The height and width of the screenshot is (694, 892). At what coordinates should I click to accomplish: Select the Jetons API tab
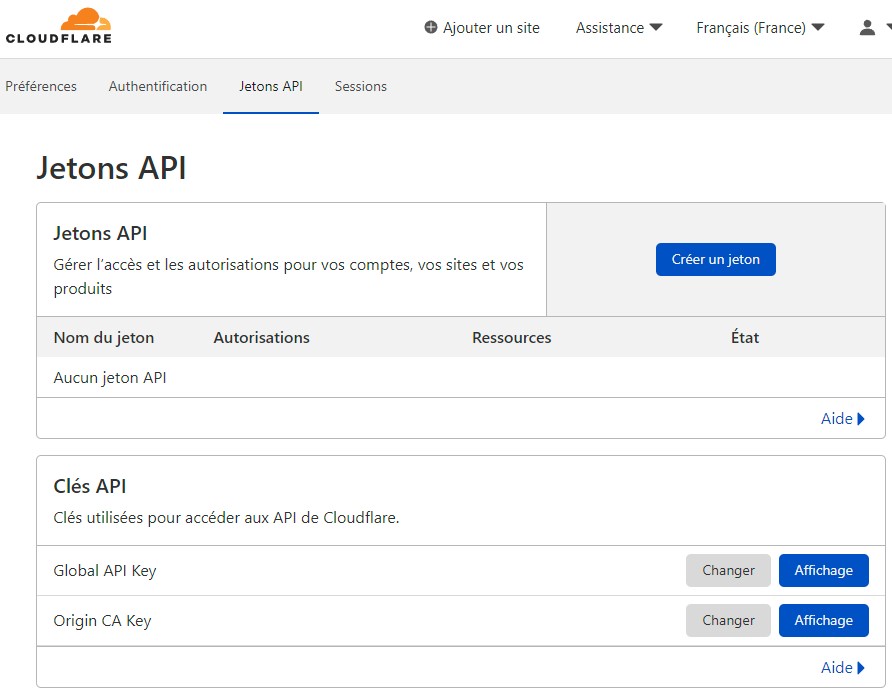coord(270,86)
